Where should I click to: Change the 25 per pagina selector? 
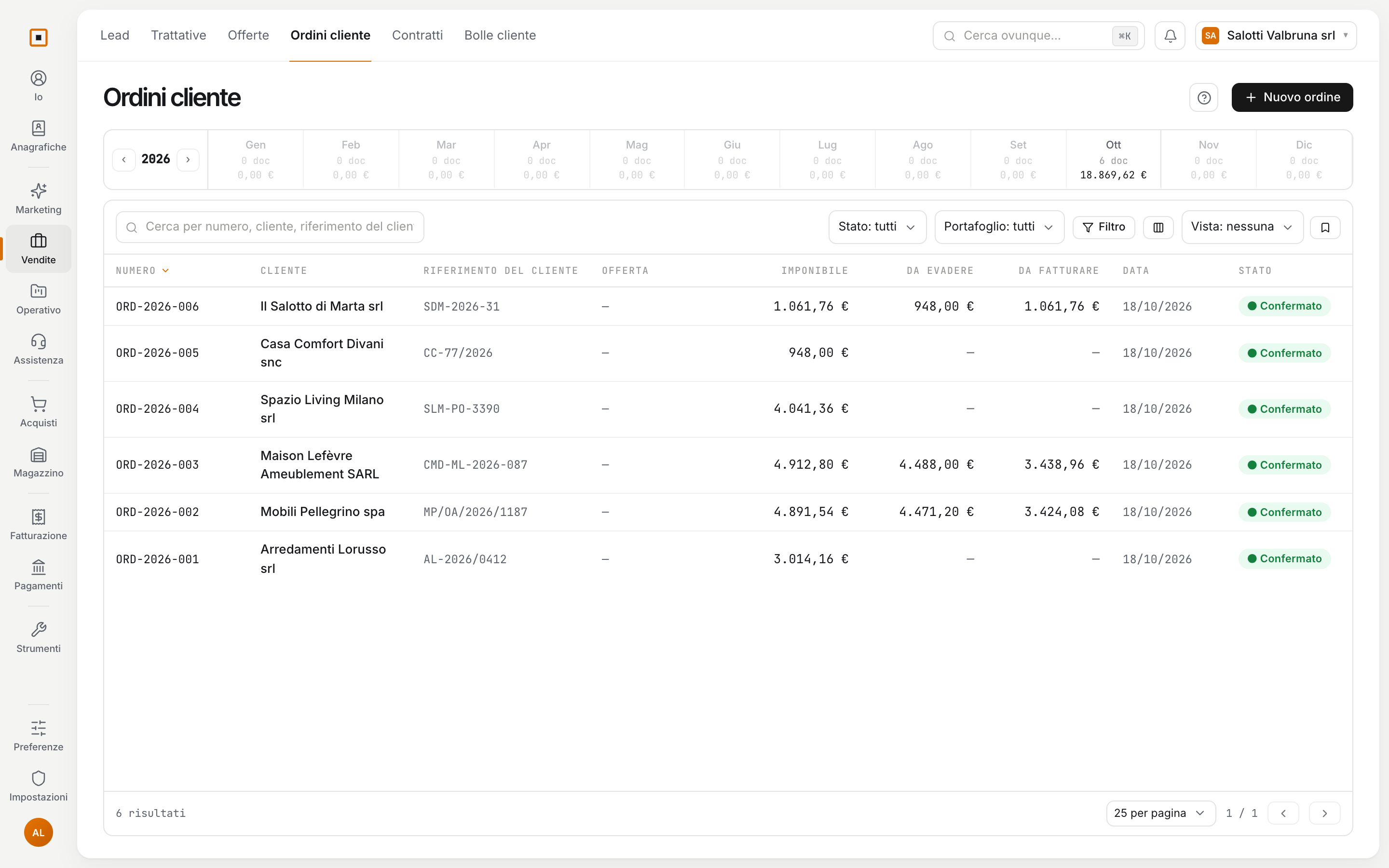tap(1160, 813)
